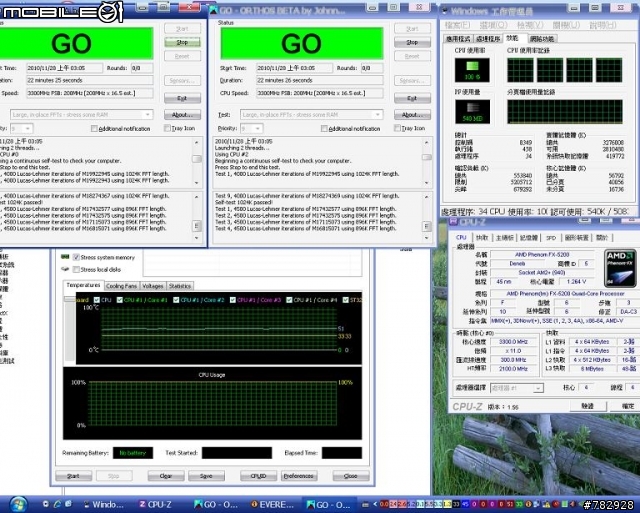Click the black 33 temperature tray icon
Screen dimensions: 640x513
tap(456, 504)
